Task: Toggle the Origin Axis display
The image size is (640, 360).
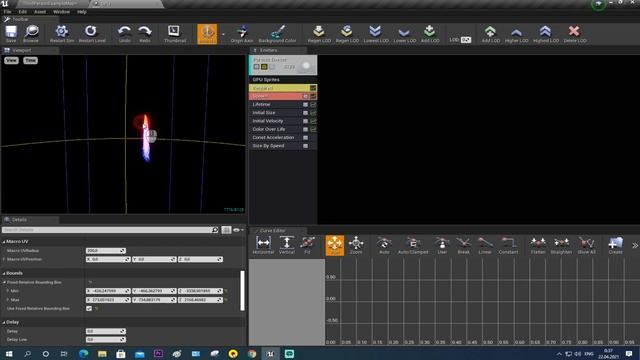Action: (242, 33)
